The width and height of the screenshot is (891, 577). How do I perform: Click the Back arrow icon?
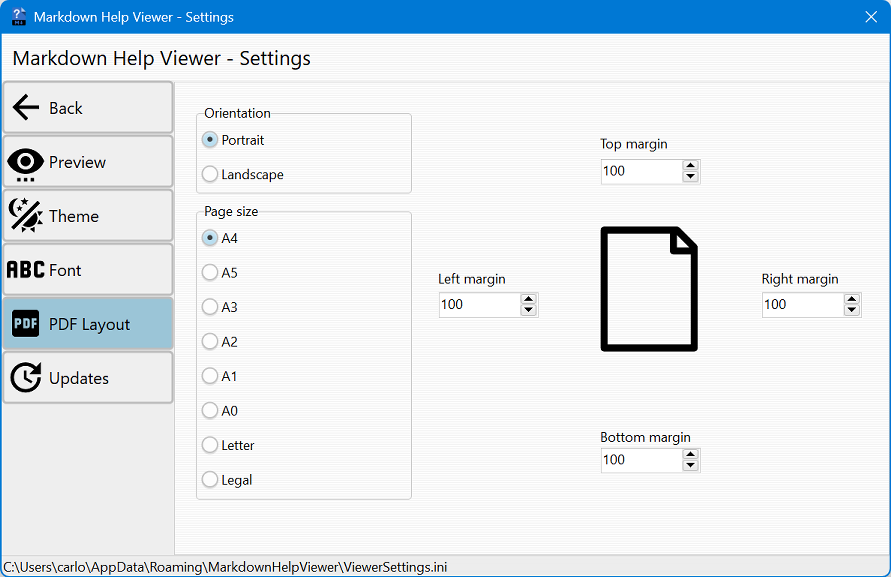[x=26, y=107]
